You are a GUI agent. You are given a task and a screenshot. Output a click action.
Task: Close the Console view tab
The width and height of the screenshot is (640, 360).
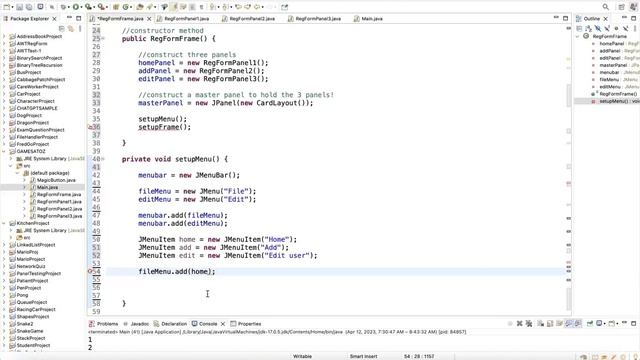223,324
